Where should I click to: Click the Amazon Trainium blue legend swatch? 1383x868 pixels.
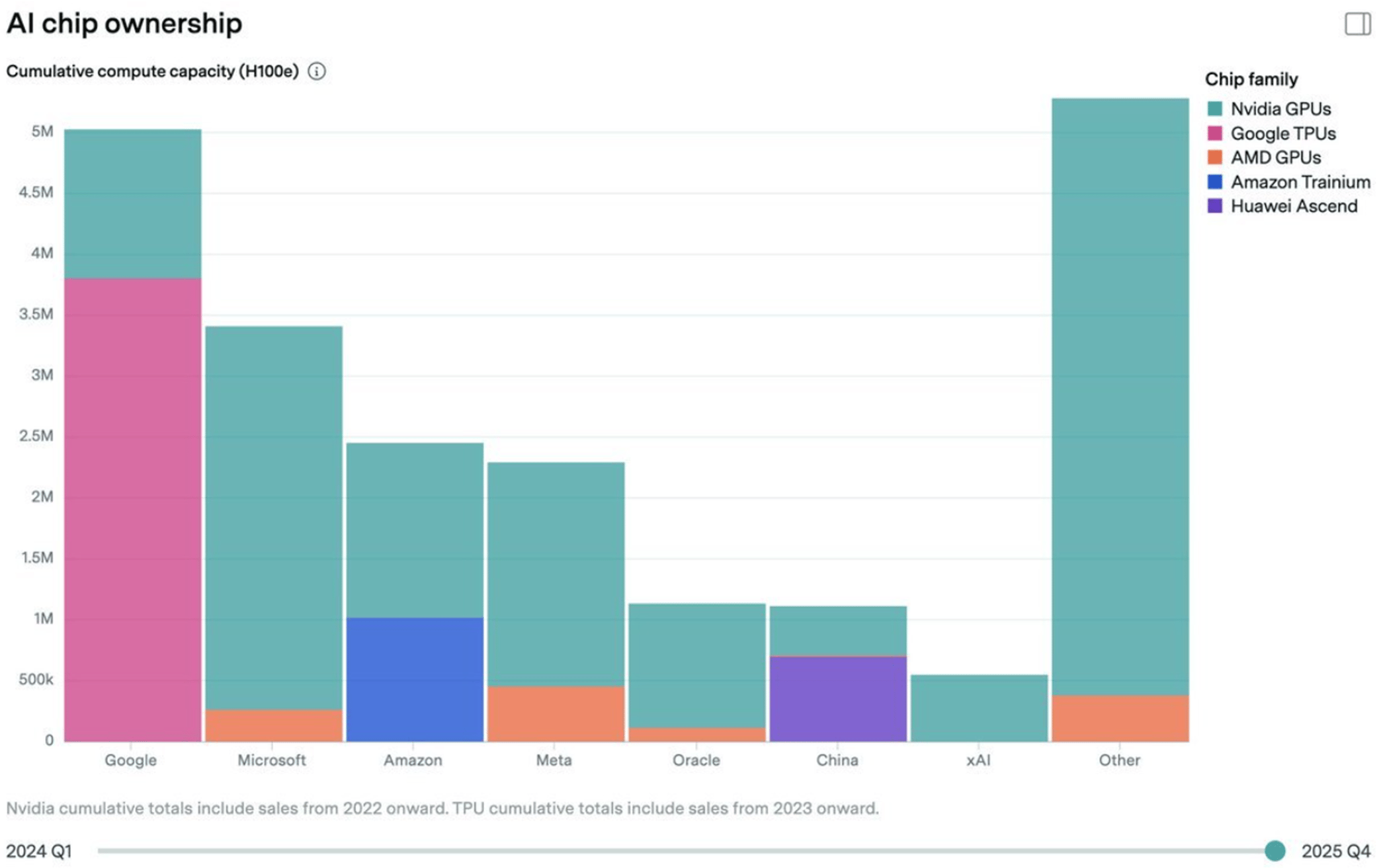[x=1214, y=182]
